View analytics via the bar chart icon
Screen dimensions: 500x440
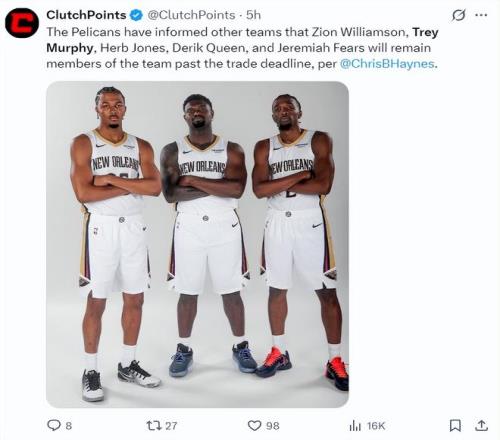point(355,426)
